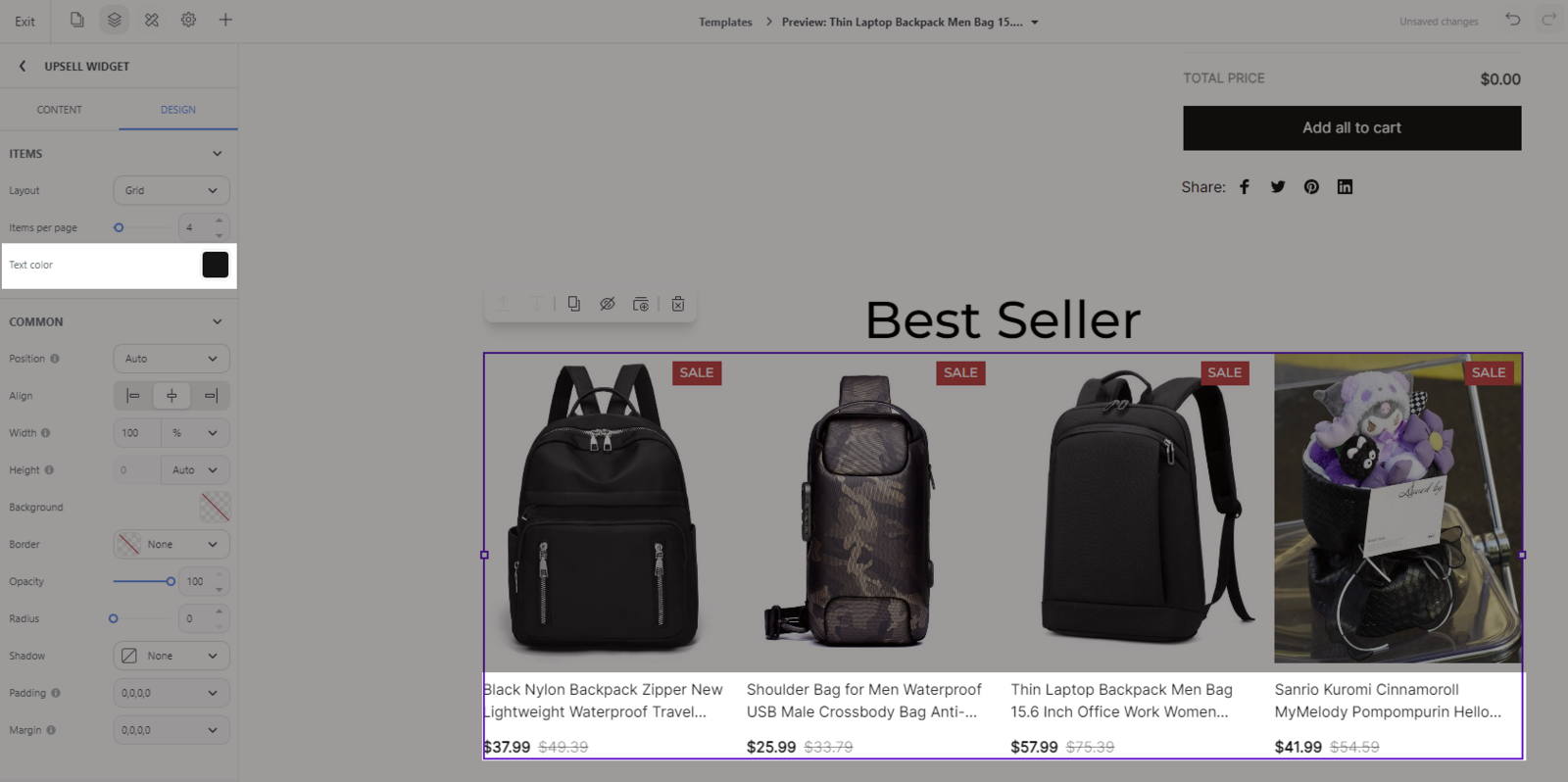The image size is (1568, 782).
Task: Select center alignment option
Action: 171,396
